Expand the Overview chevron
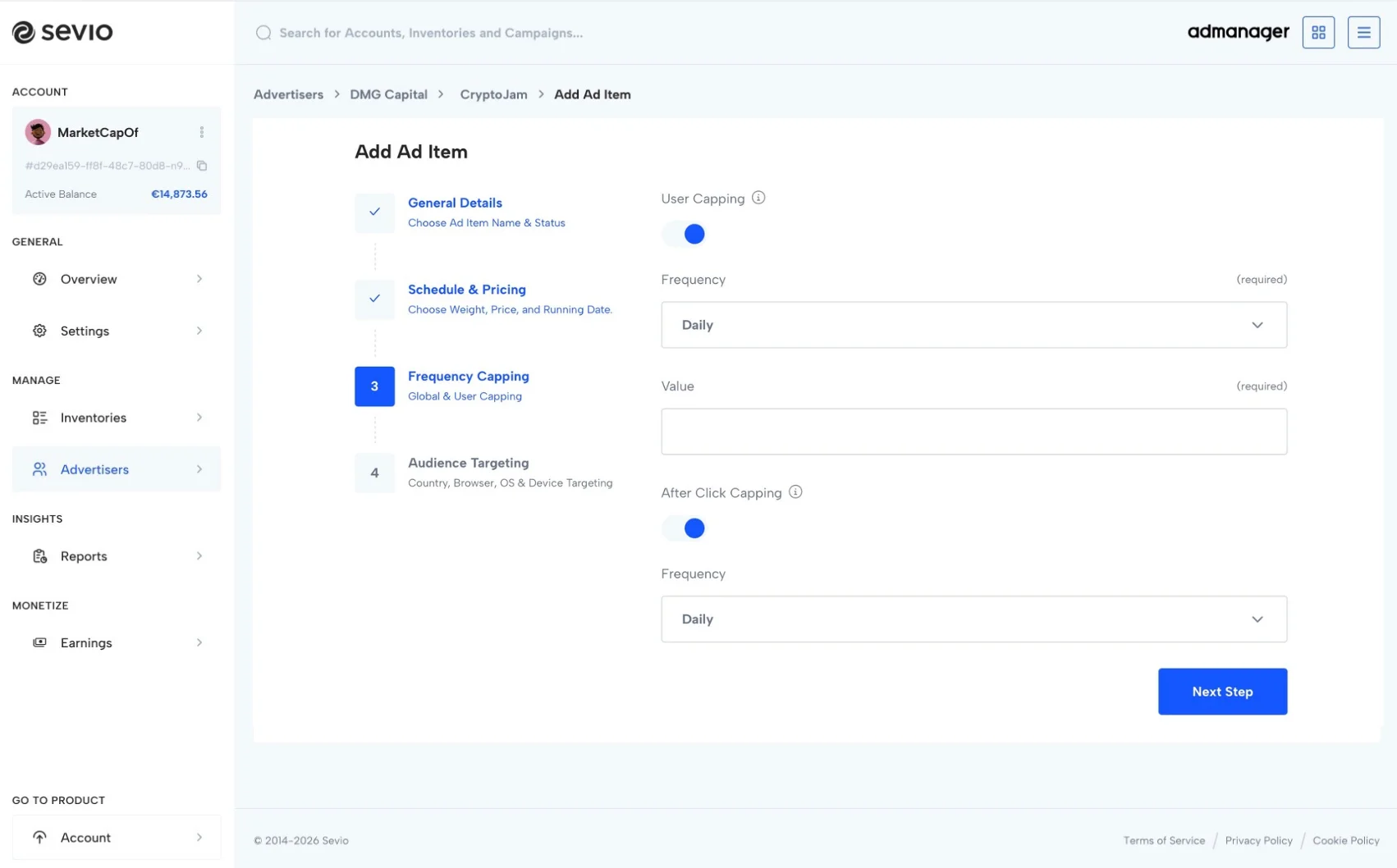 [x=199, y=279]
